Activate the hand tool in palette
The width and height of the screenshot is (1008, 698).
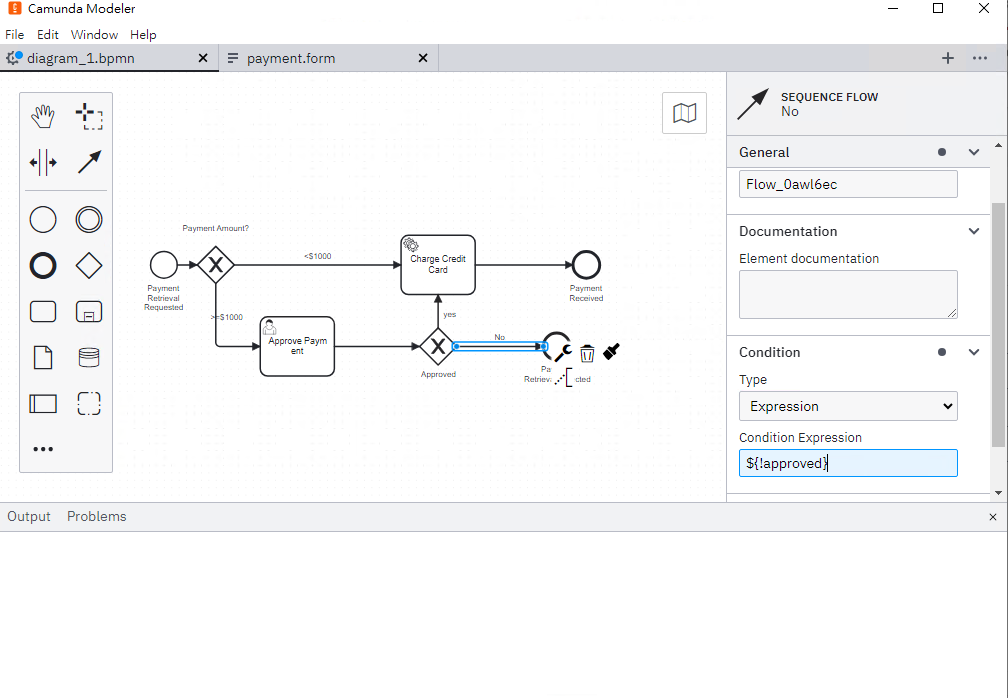(43, 116)
